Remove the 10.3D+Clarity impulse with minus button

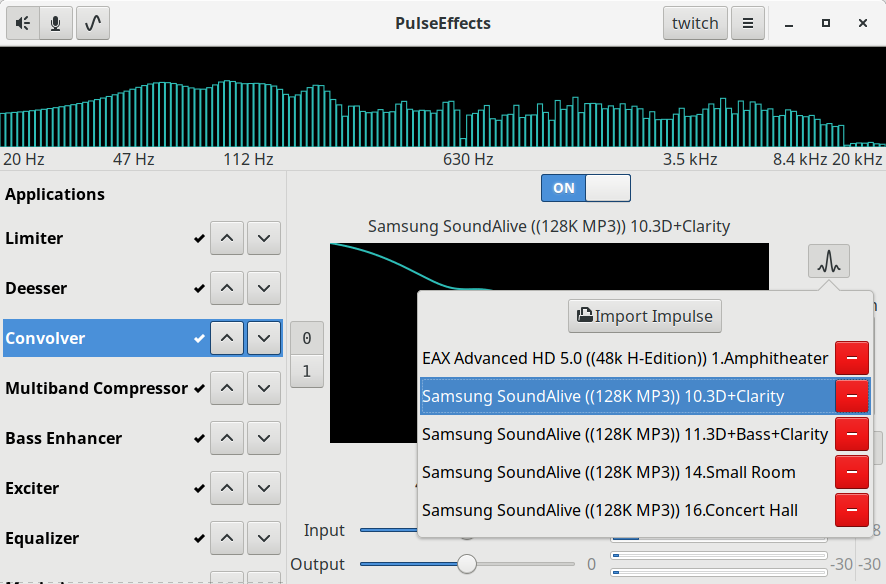tap(852, 396)
